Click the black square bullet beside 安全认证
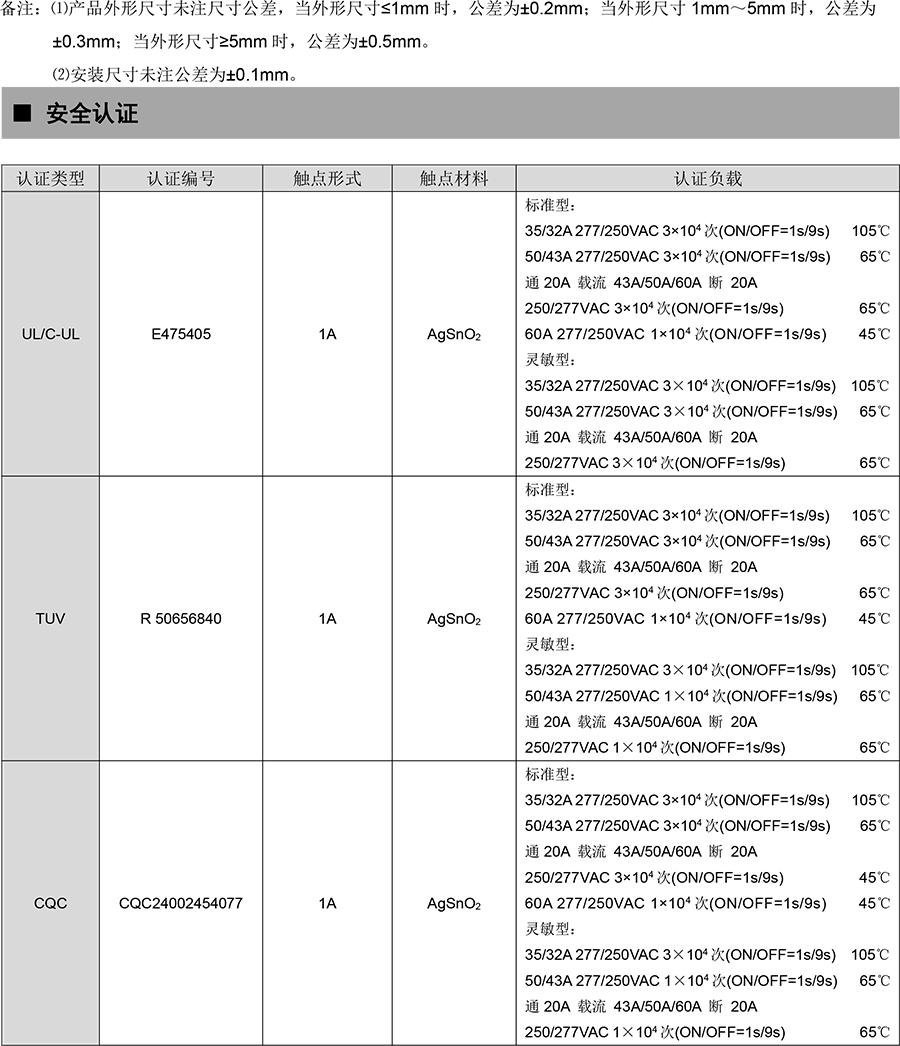Image resolution: width=900 pixels, height=1046 pixels. [21, 114]
